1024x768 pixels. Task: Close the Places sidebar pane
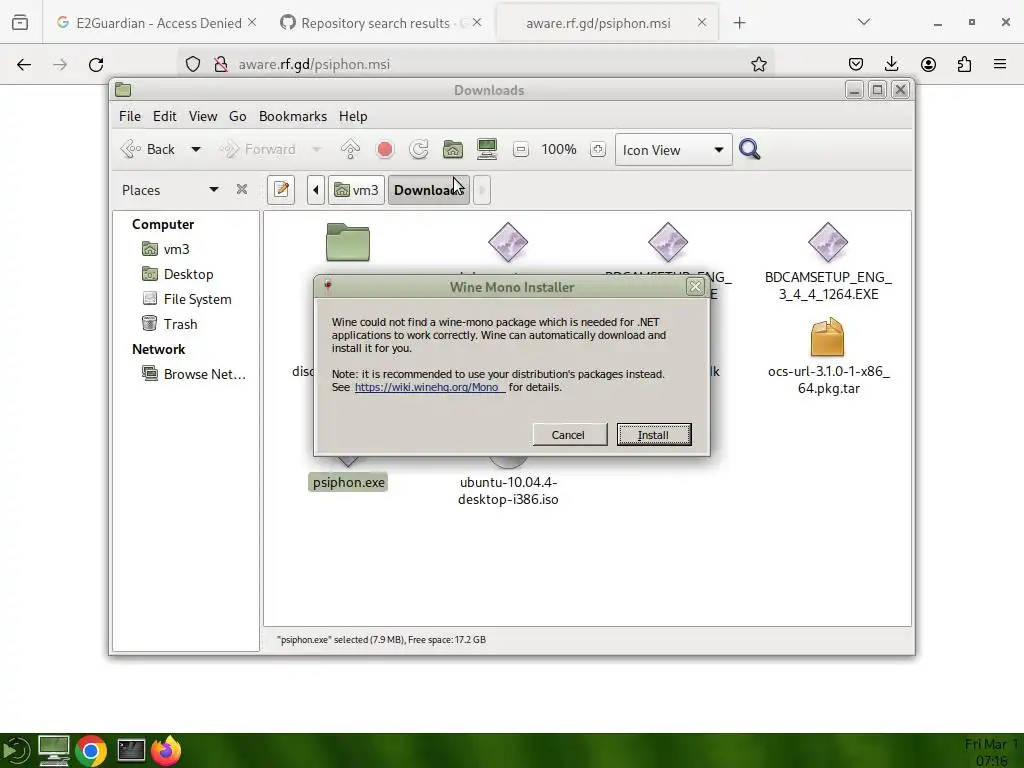(x=242, y=189)
